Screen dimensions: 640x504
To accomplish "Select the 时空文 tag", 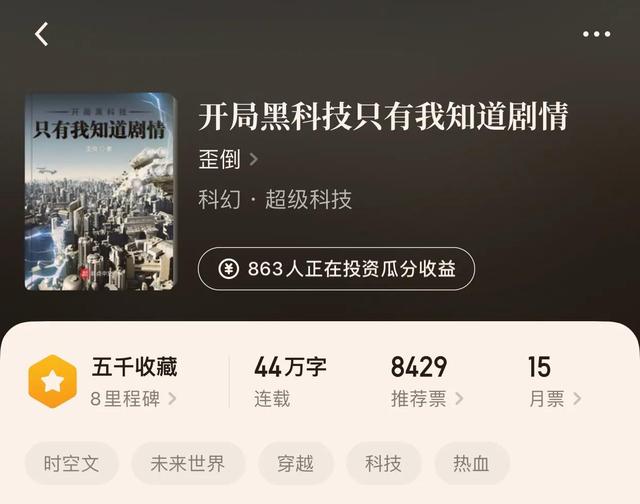I will point(72,464).
